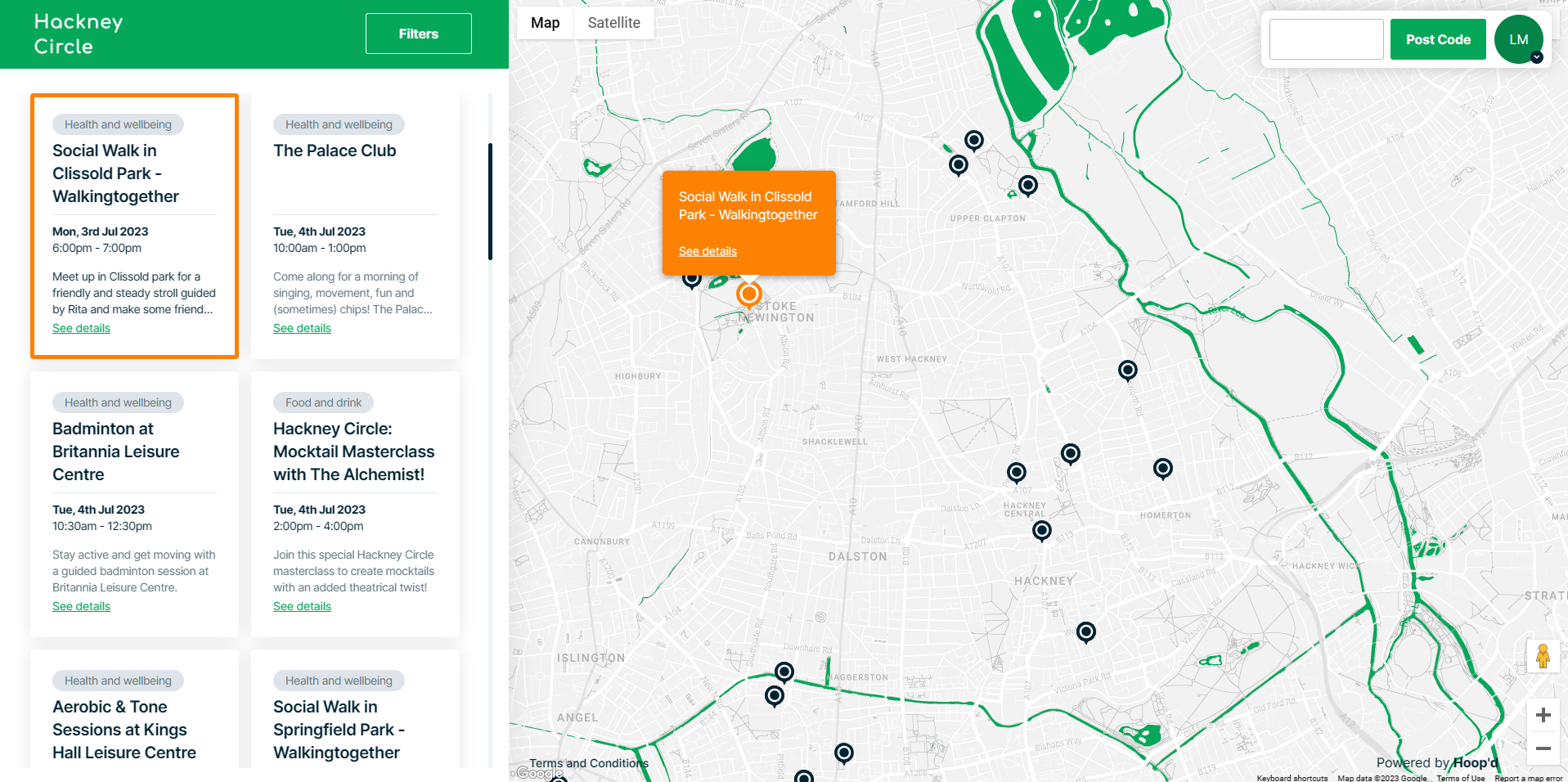
Task: Select map pin left of Upper Clapton label
Action: [x=959, y=166]
